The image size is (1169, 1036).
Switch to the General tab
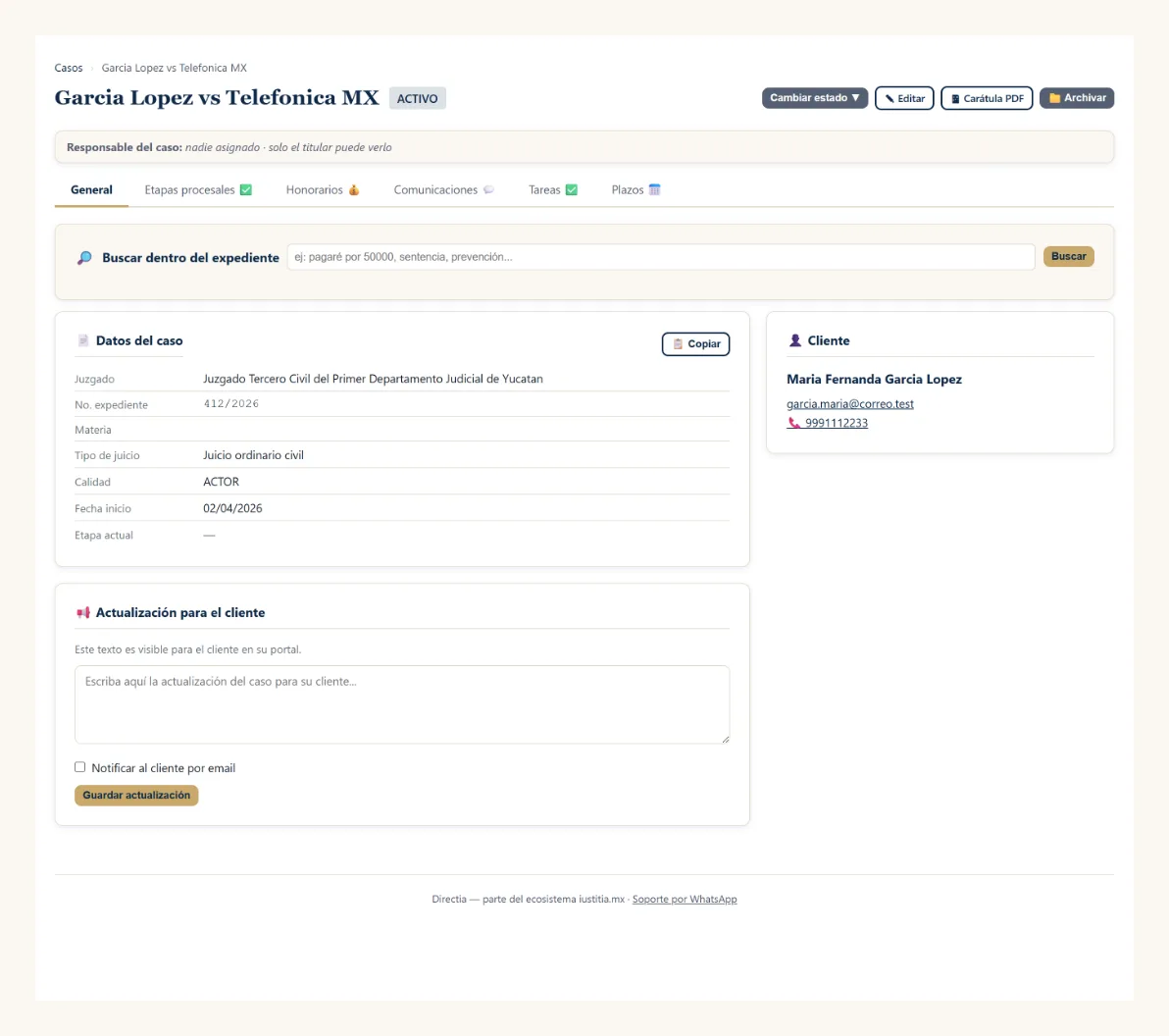92,189
